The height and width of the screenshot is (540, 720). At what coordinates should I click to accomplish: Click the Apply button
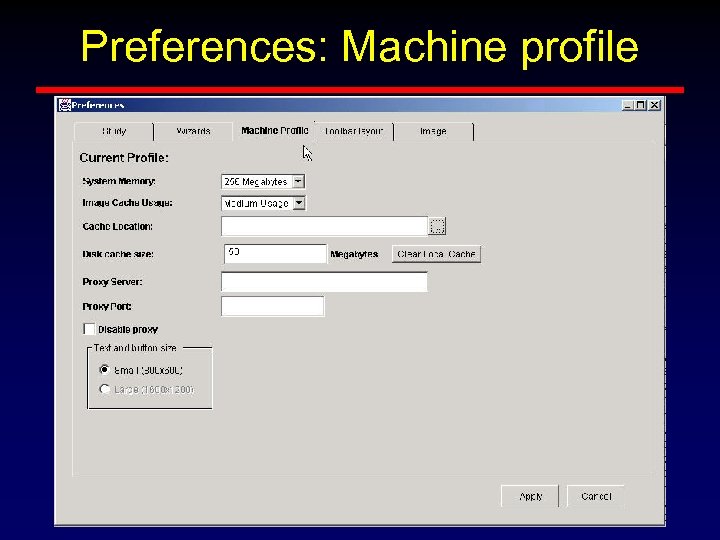[x=530, y=496]
